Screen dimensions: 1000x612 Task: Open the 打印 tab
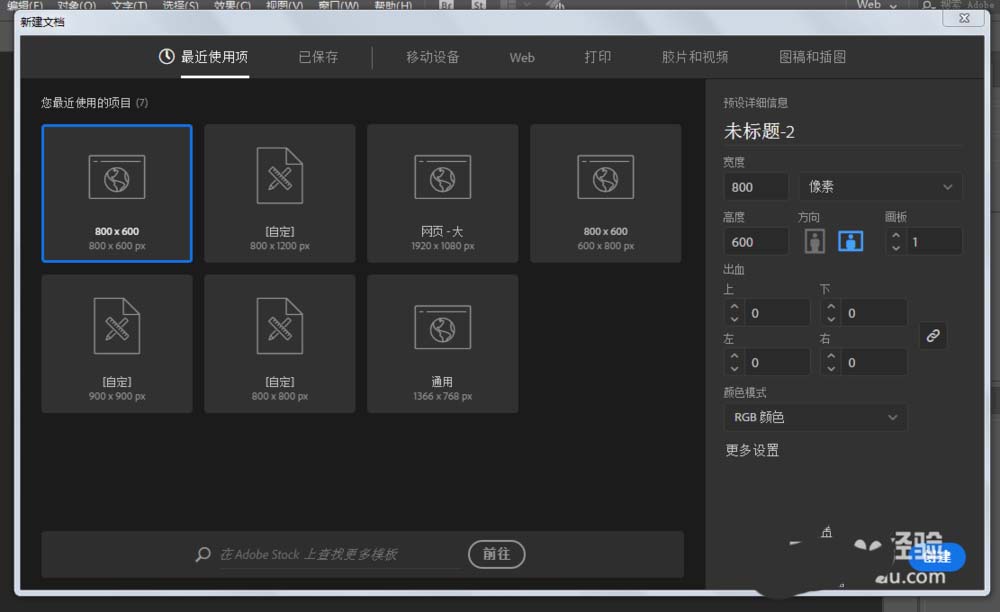click(598, 57)
